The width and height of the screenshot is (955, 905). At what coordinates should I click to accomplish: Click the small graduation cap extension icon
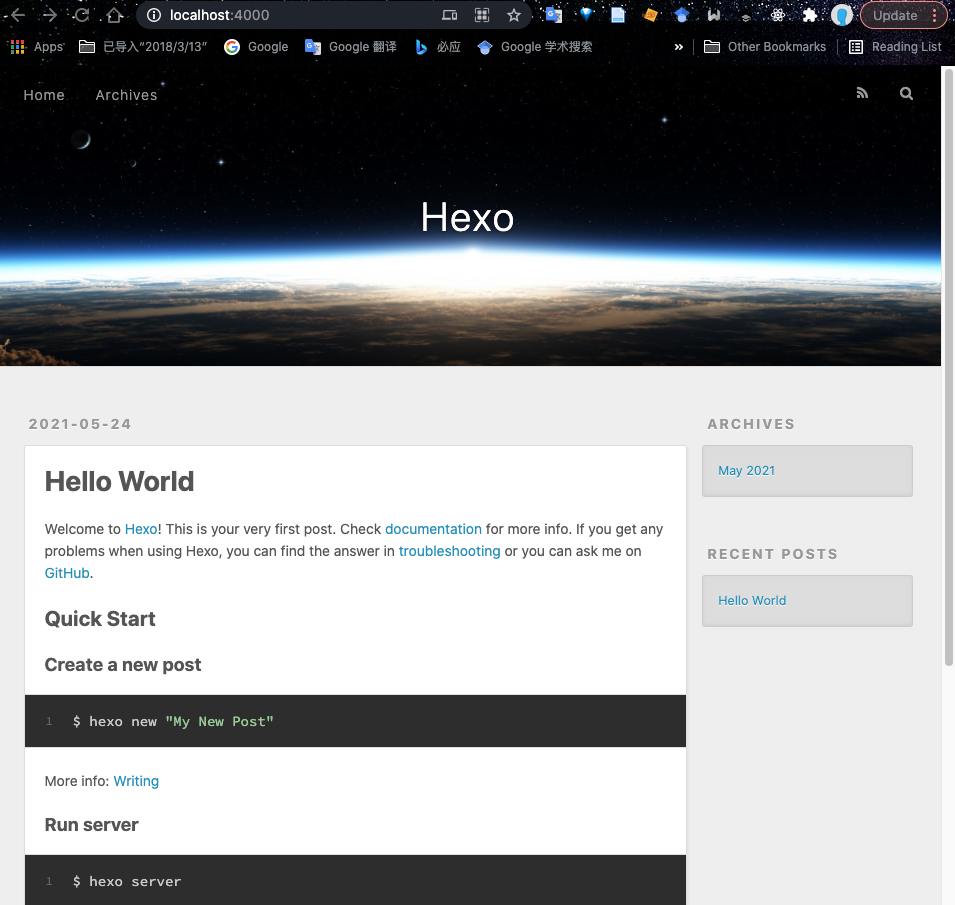[745, 18]
